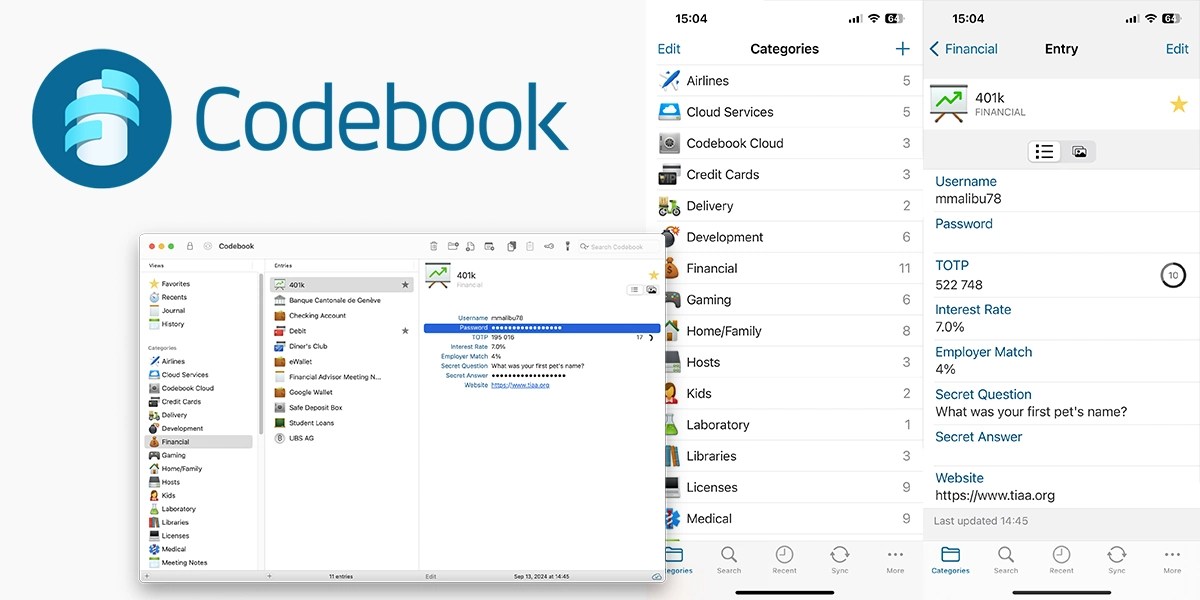This screenshot has height=600, width=1200.
Task: Open Kids on iPhone Categories list
Action: [784, 393]
